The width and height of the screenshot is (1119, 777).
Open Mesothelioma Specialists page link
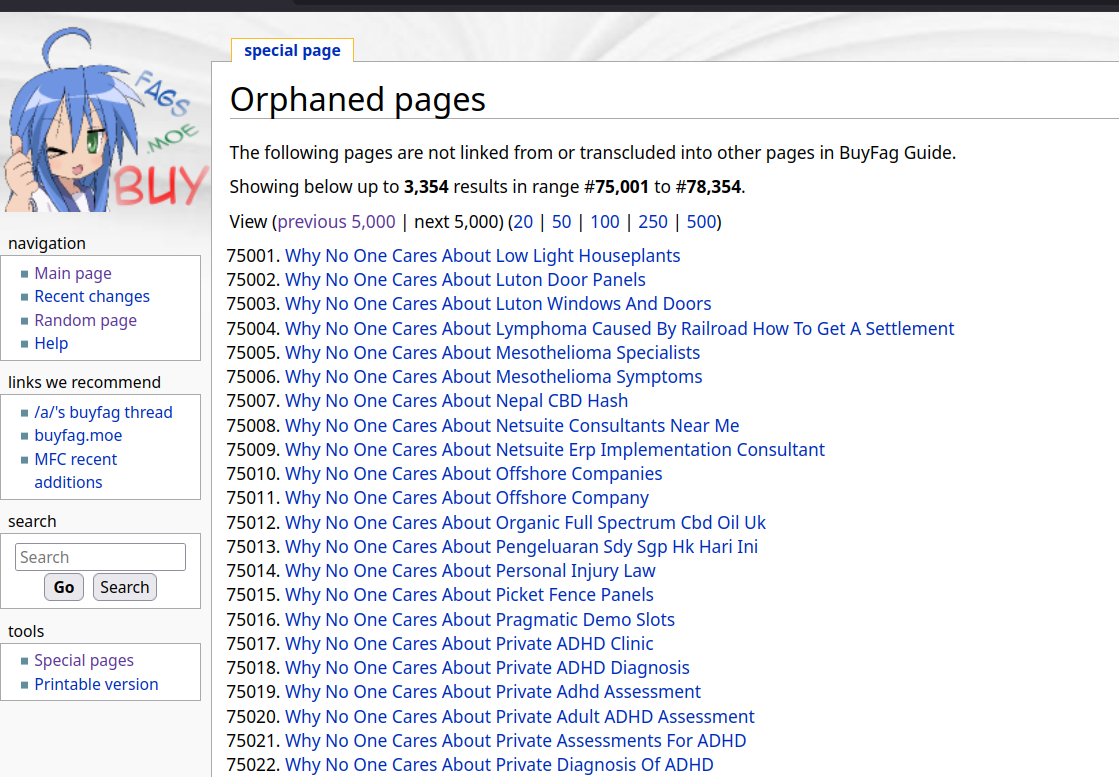tap(492, 353)
